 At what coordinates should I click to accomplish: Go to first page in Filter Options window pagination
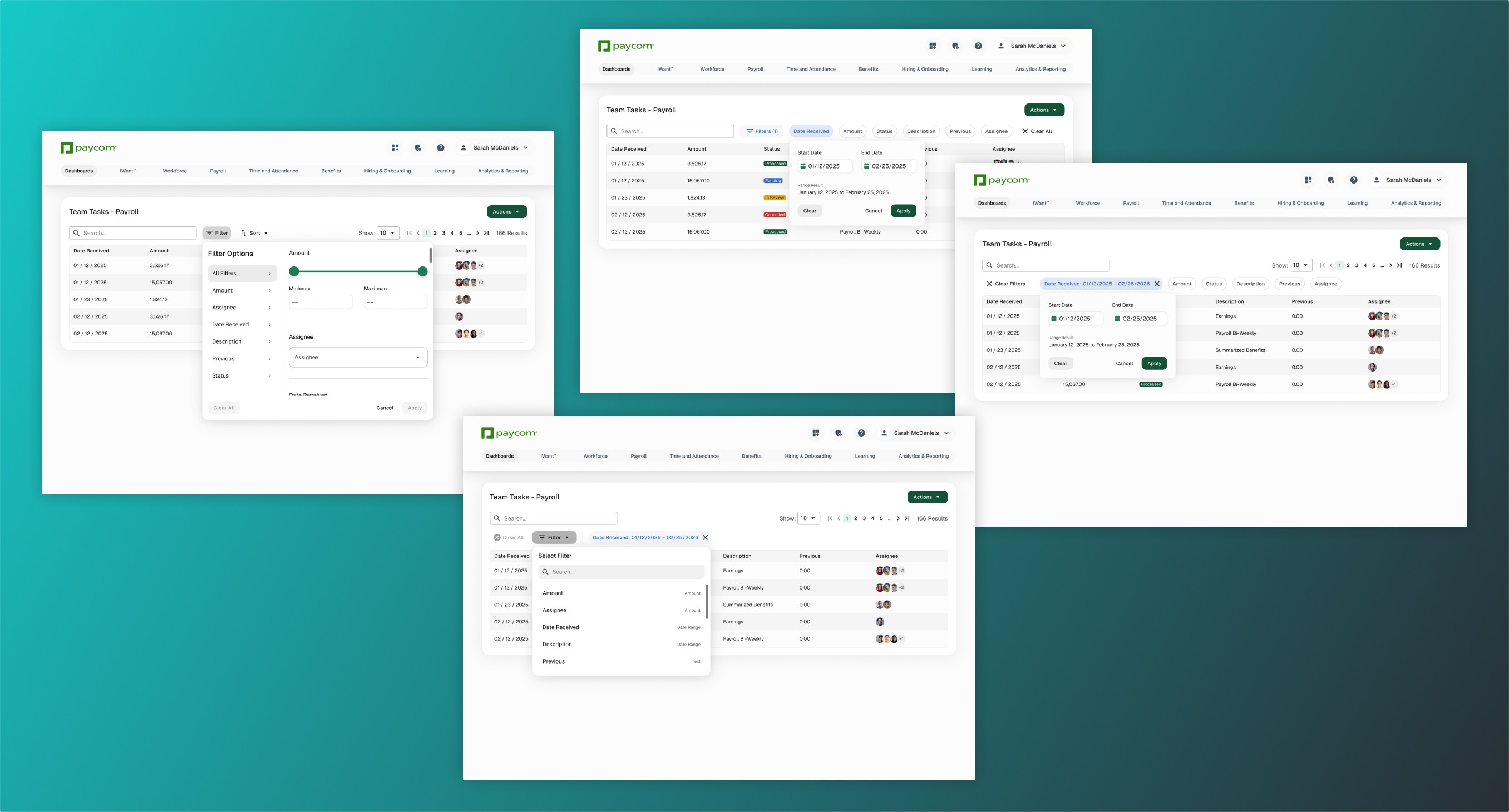409,233
